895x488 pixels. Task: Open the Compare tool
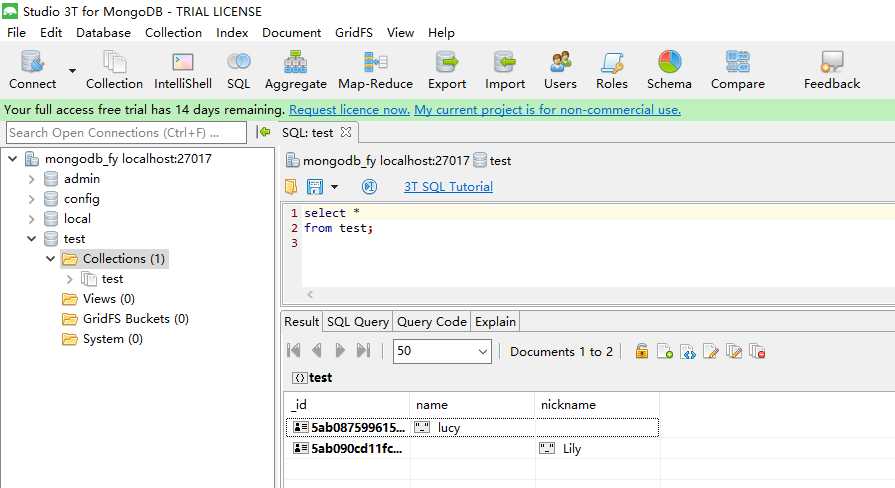pos(737,70)
